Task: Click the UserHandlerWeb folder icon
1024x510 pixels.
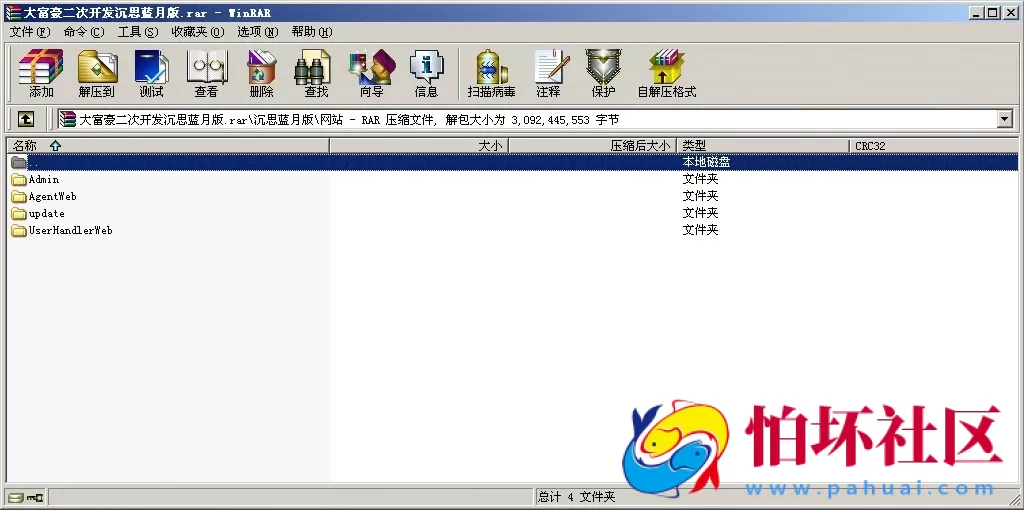Action: [19, 231]
